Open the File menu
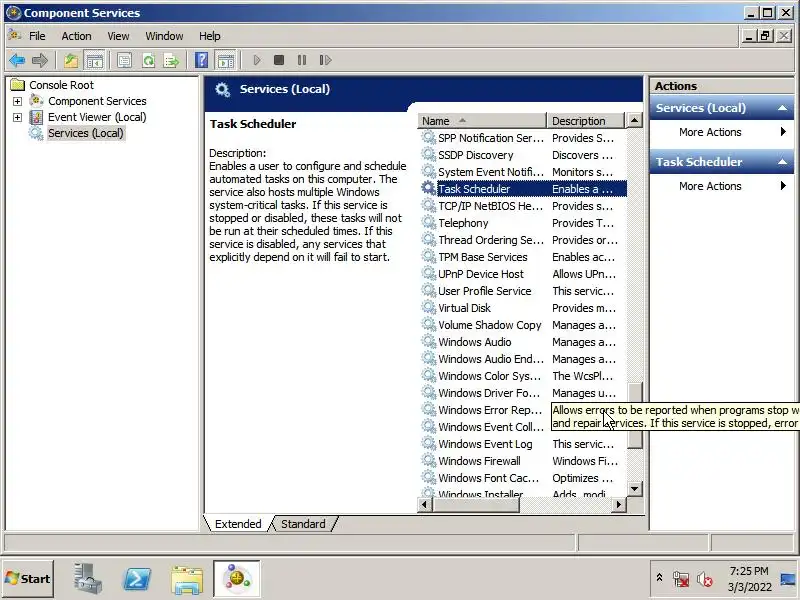Viewport: 800px width, 600px height. (x=37, y=36)
